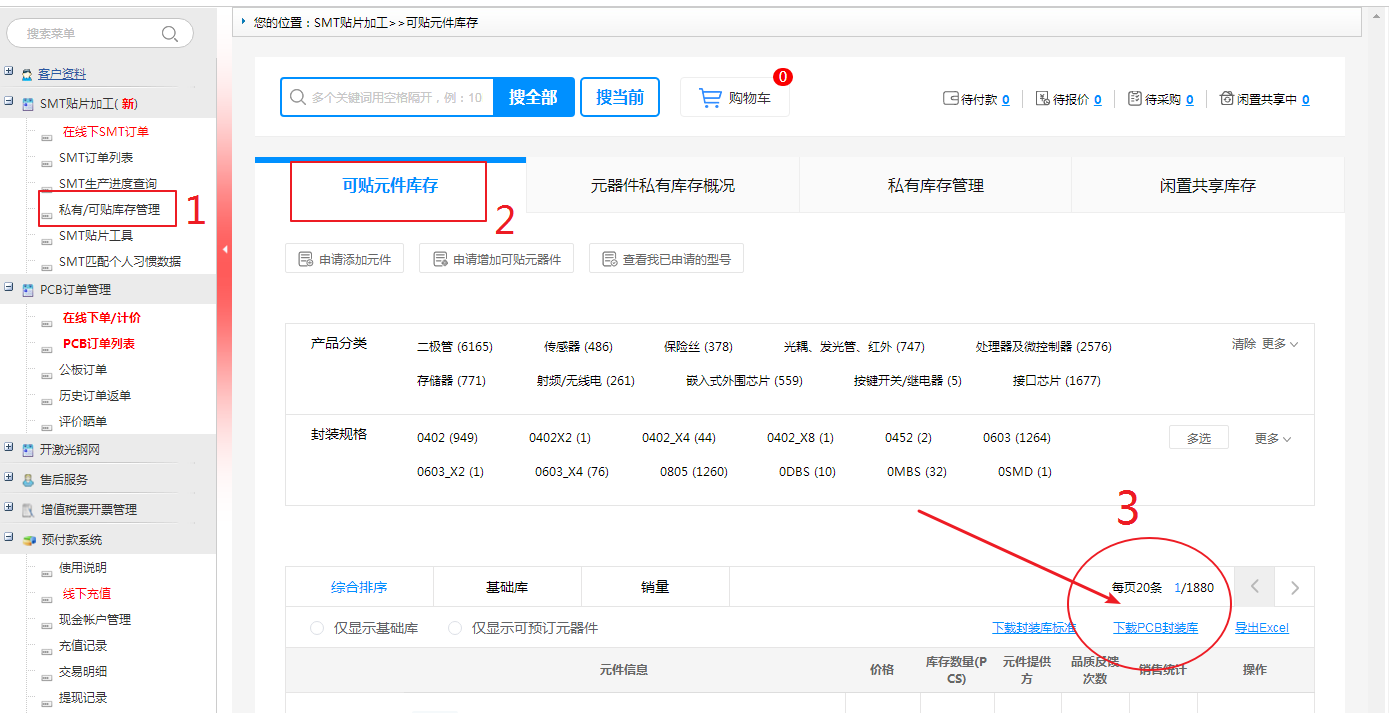Switch to 私有库存管理 tab
This screenshot has height=713, width=1389.
pyautogui.click(x=935, y=185)
